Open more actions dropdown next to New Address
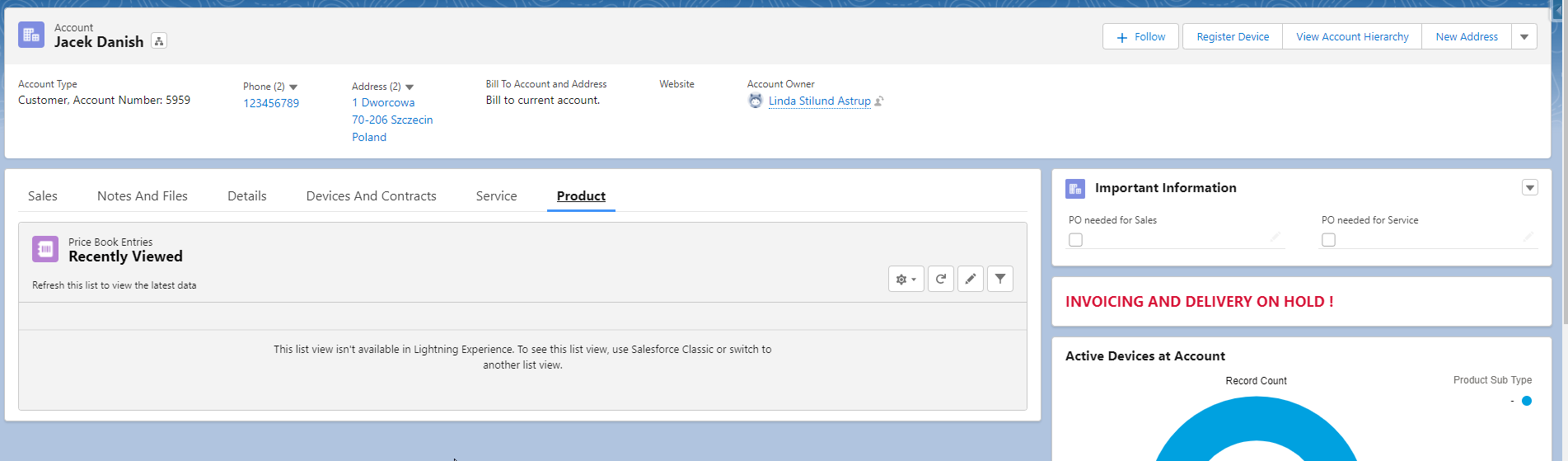The width and height of the screenshot is (1568, 461). tap(1524, 37)
